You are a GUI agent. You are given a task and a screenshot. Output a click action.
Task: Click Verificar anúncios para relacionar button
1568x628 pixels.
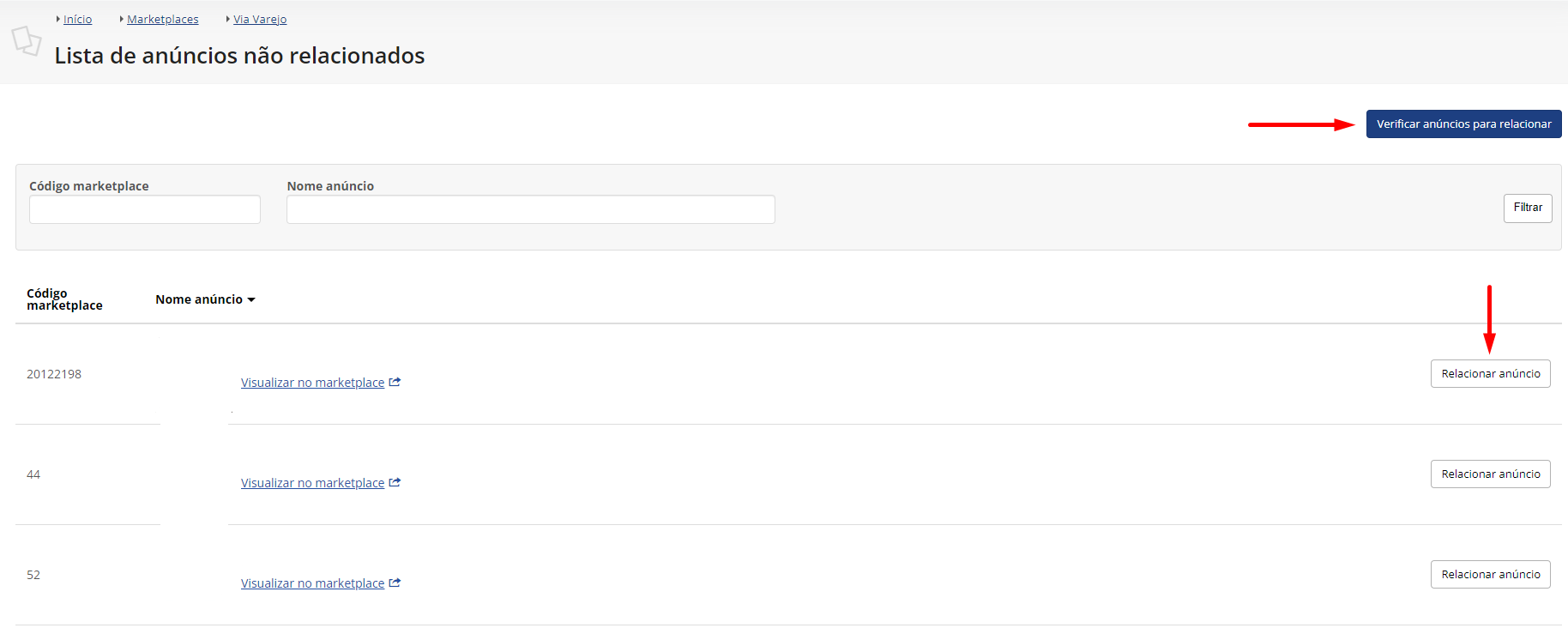pos(1463,124)
